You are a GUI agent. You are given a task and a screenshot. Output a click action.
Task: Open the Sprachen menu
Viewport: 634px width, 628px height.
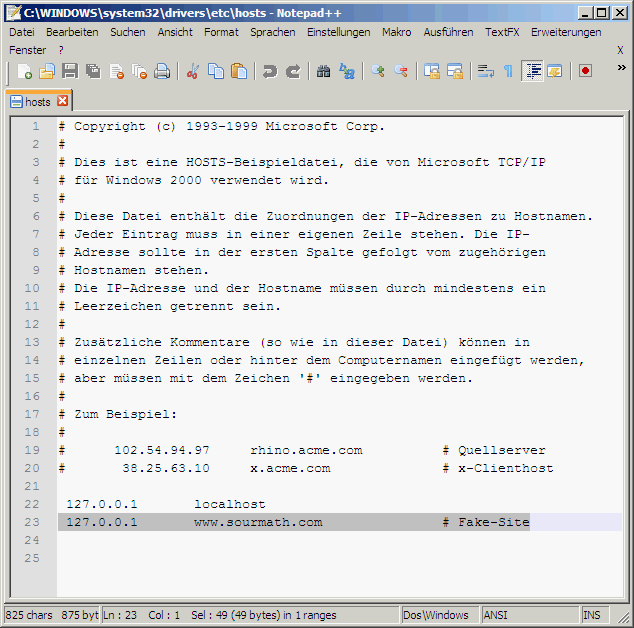tap(273, 32)
